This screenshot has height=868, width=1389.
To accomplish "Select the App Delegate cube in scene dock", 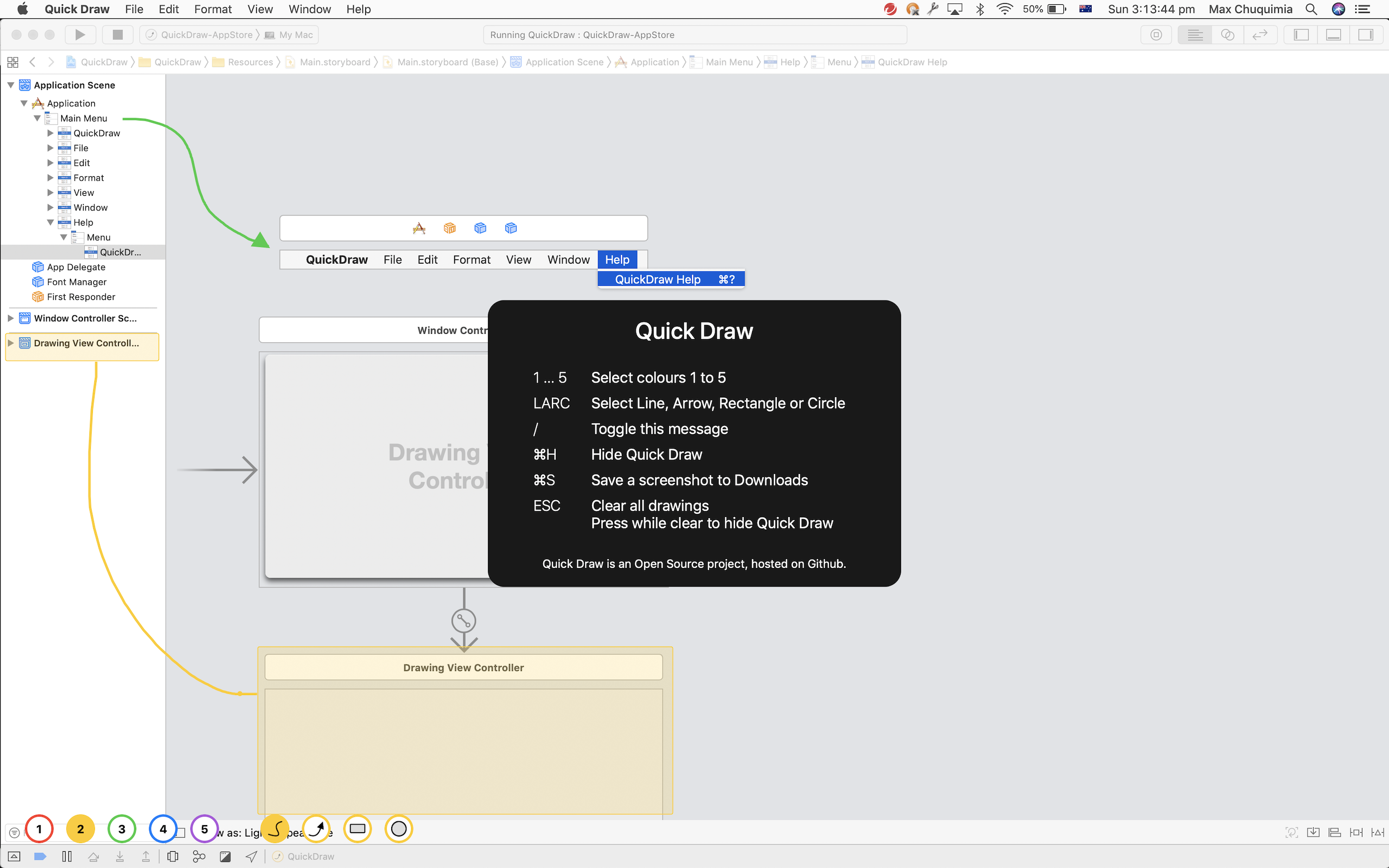I will pos(480,228).
